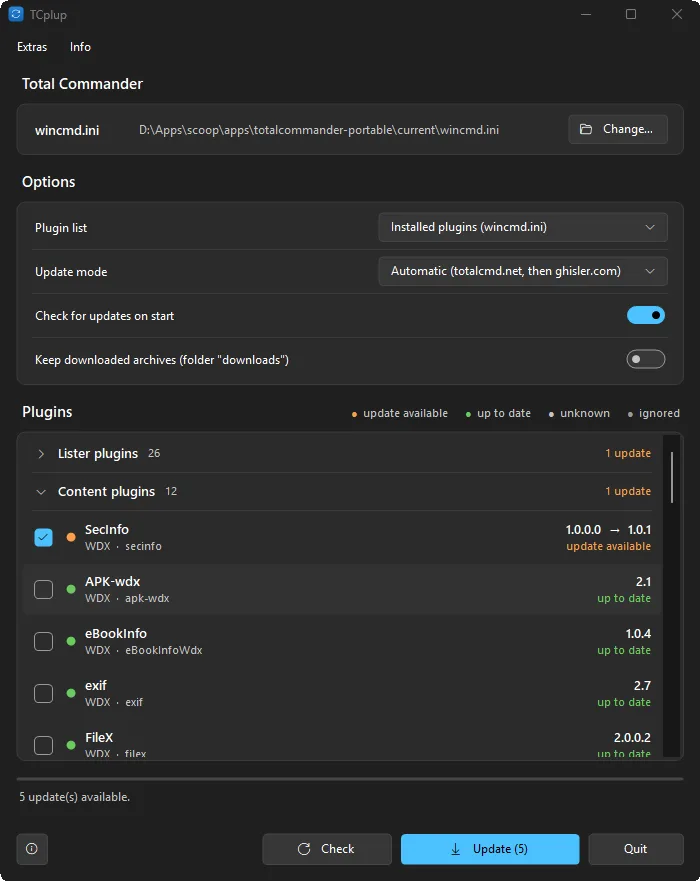Click the Quit button

click(636, 849)
